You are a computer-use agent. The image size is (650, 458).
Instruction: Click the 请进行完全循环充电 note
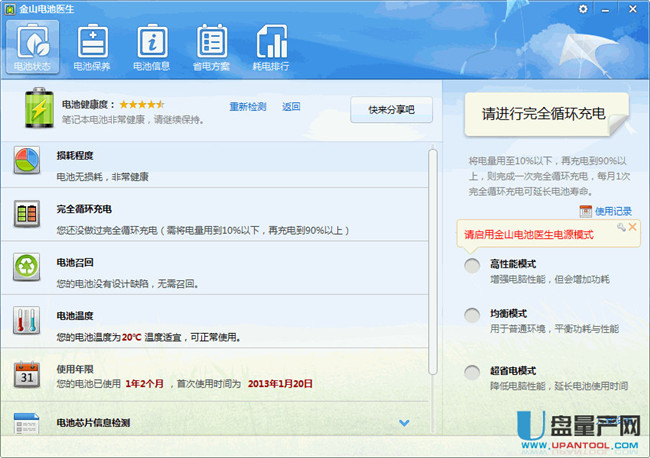coord(546,114)
